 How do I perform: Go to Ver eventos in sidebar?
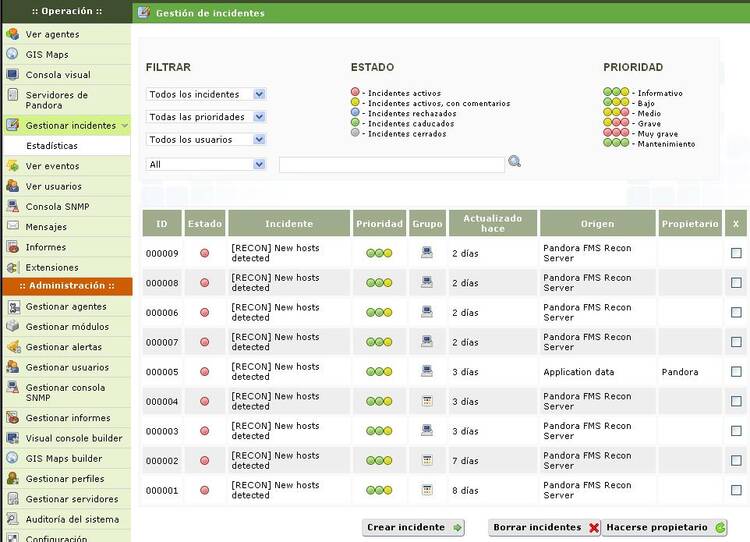click(52, 166)
